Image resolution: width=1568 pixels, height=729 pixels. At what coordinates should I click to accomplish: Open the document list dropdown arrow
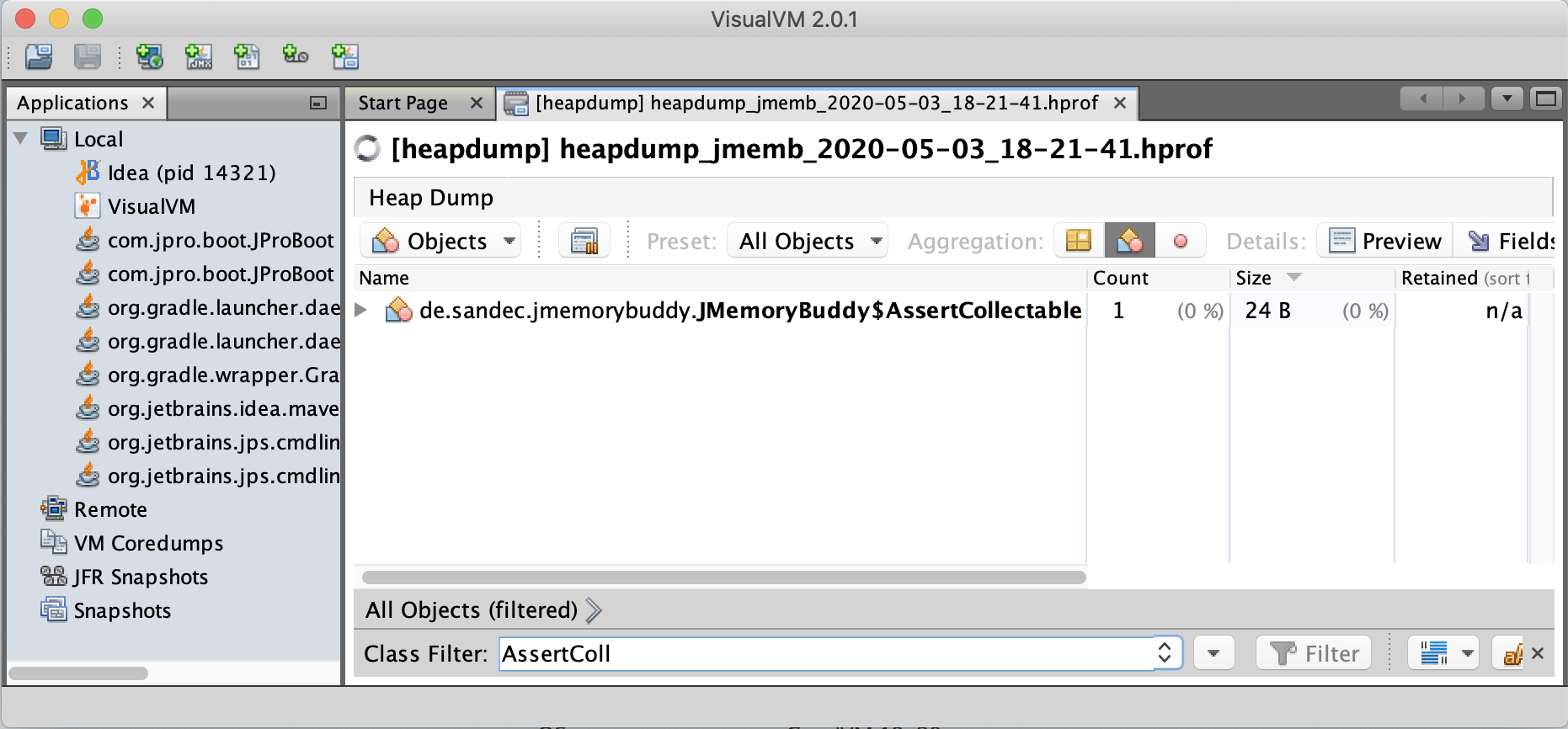(x=1507, y=99)
